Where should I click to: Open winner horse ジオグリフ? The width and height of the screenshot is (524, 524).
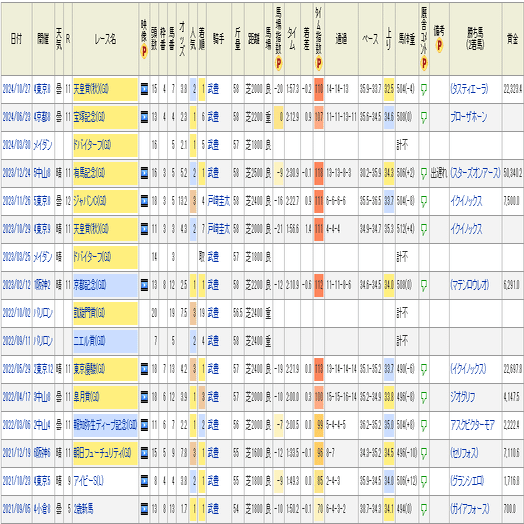[463, 398]
